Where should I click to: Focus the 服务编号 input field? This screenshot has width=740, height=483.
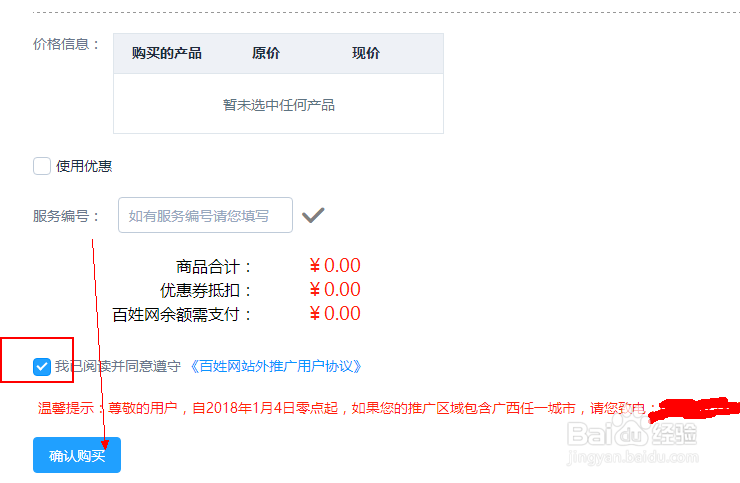click(x=205, y=215)
